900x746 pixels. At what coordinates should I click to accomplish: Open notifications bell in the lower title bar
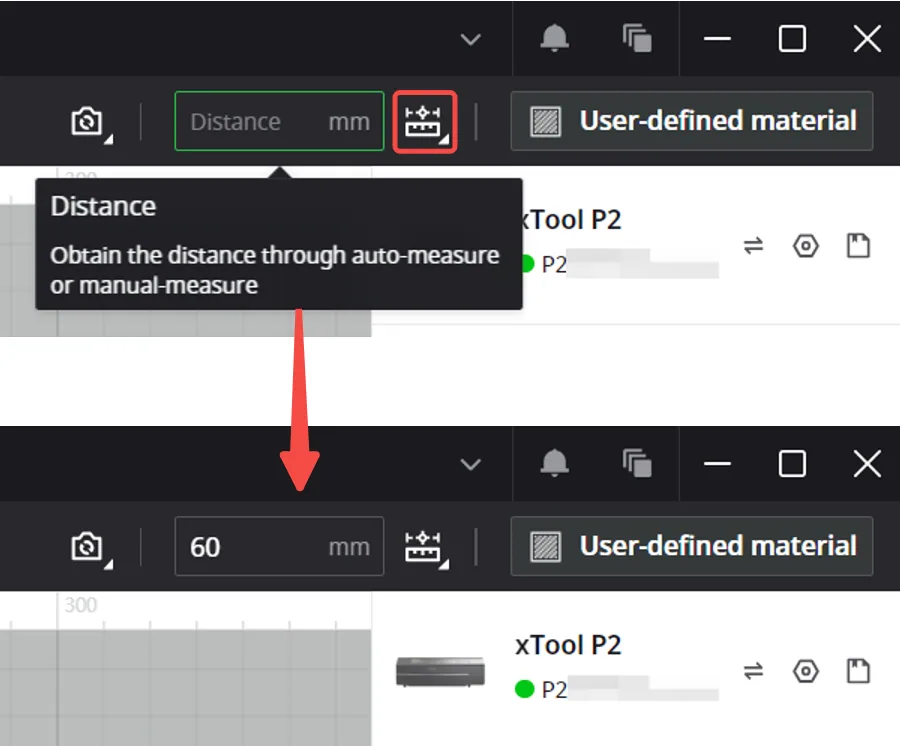(554, 463)
